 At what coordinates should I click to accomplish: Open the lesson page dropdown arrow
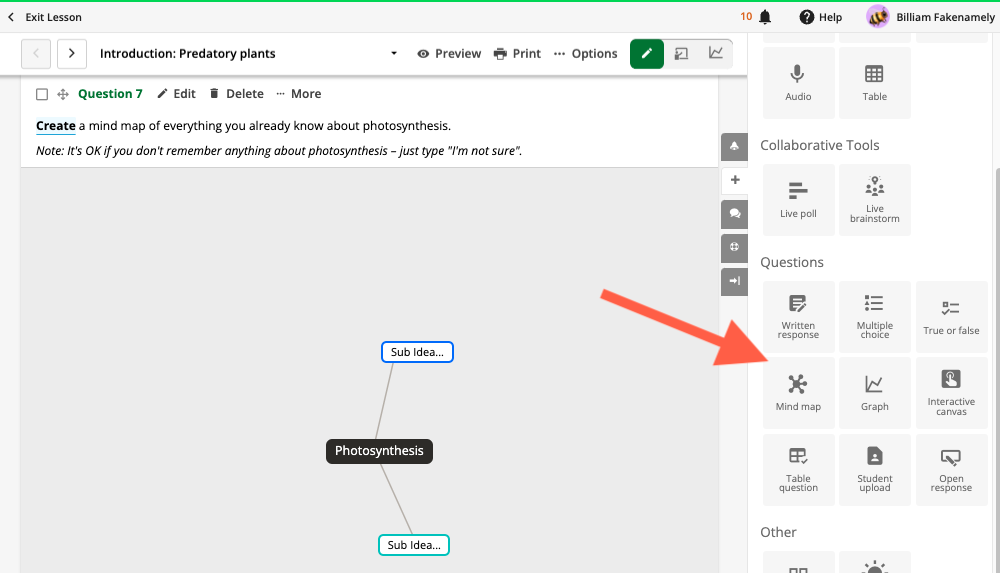click(x=394, y=54)
